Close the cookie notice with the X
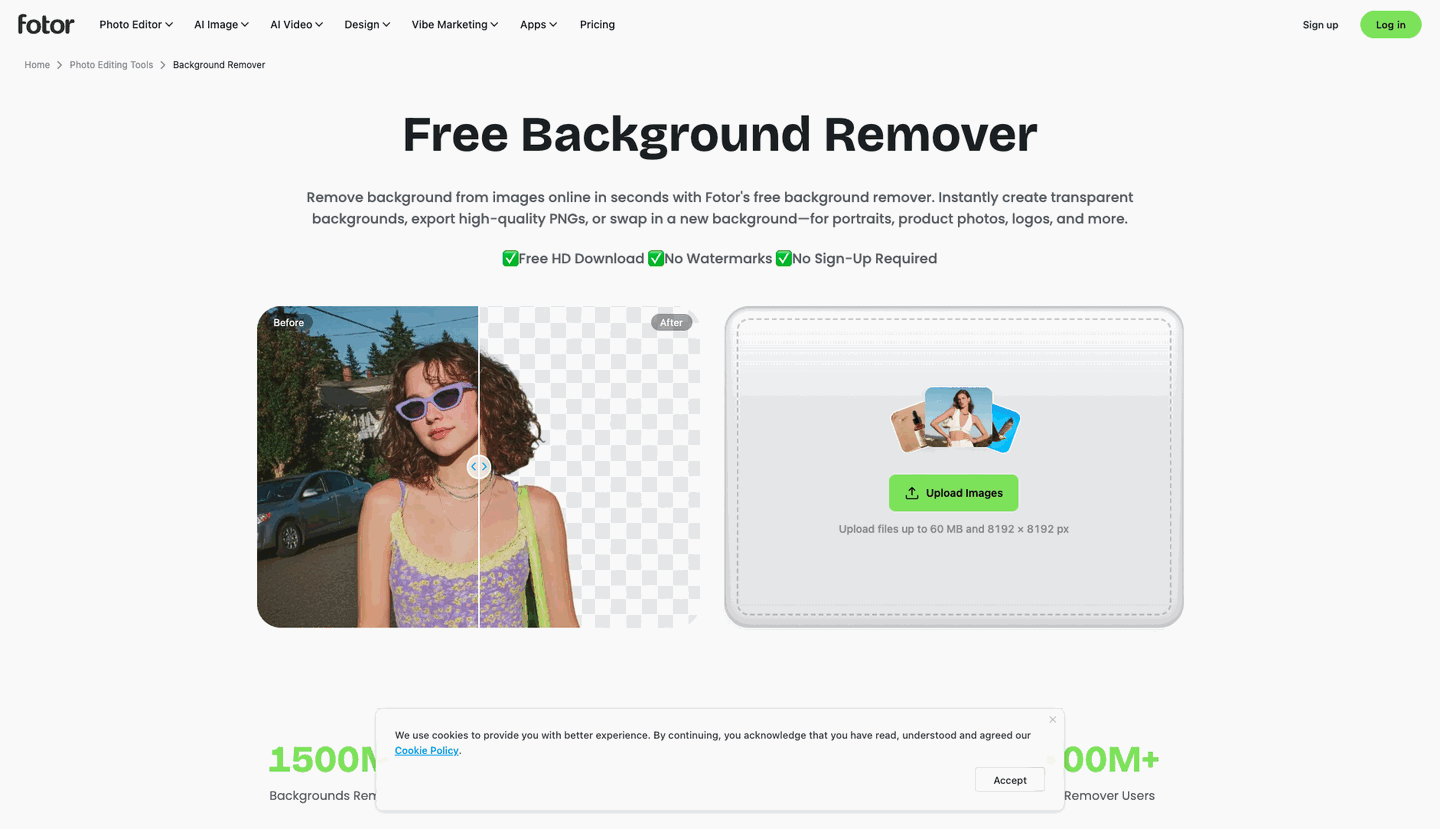This screenshot has height=829, width=1440. pyautogui.click(x=1052, y=719)
